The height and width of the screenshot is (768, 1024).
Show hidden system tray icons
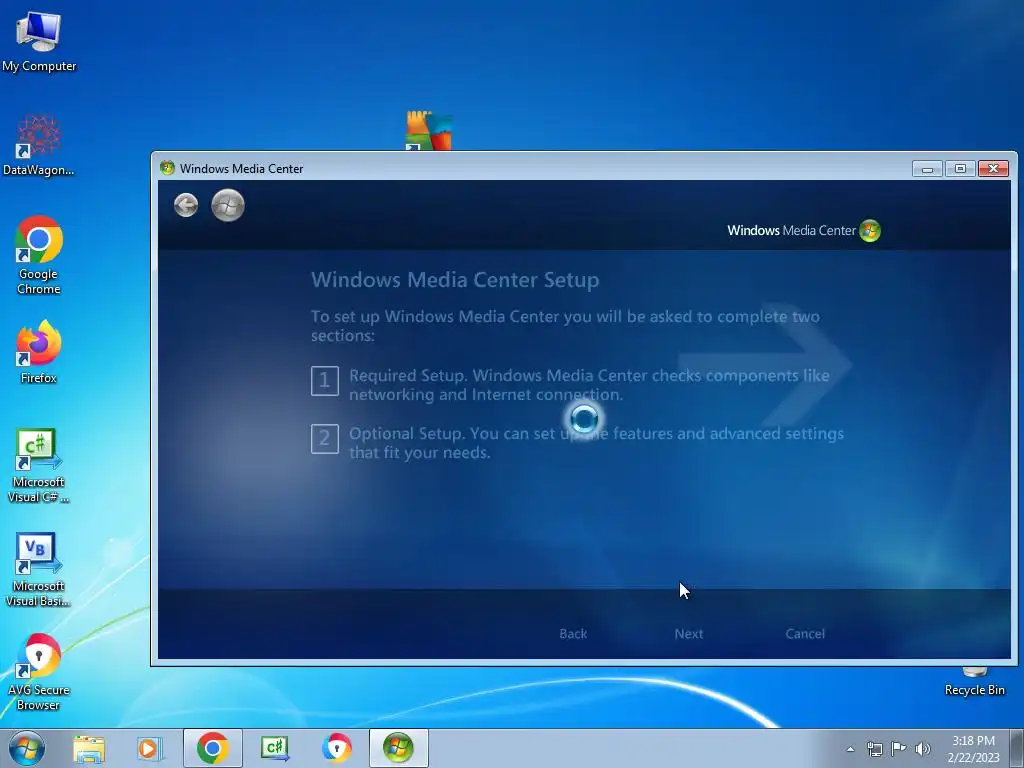(x=850, y=749)
